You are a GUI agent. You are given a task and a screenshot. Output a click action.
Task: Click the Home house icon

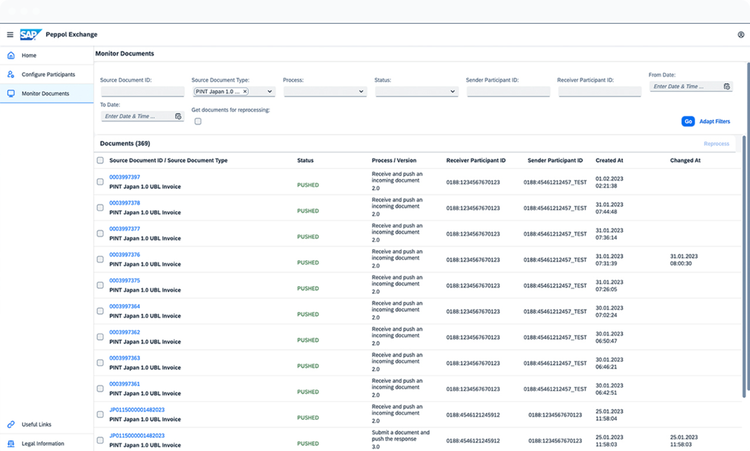point(11,55)
